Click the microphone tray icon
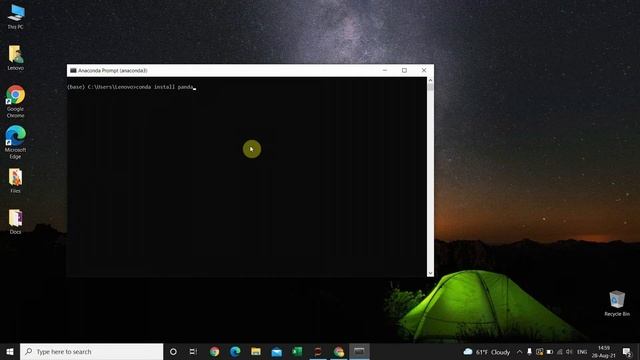Screen dimensions: 640x360 coord(529,352)
